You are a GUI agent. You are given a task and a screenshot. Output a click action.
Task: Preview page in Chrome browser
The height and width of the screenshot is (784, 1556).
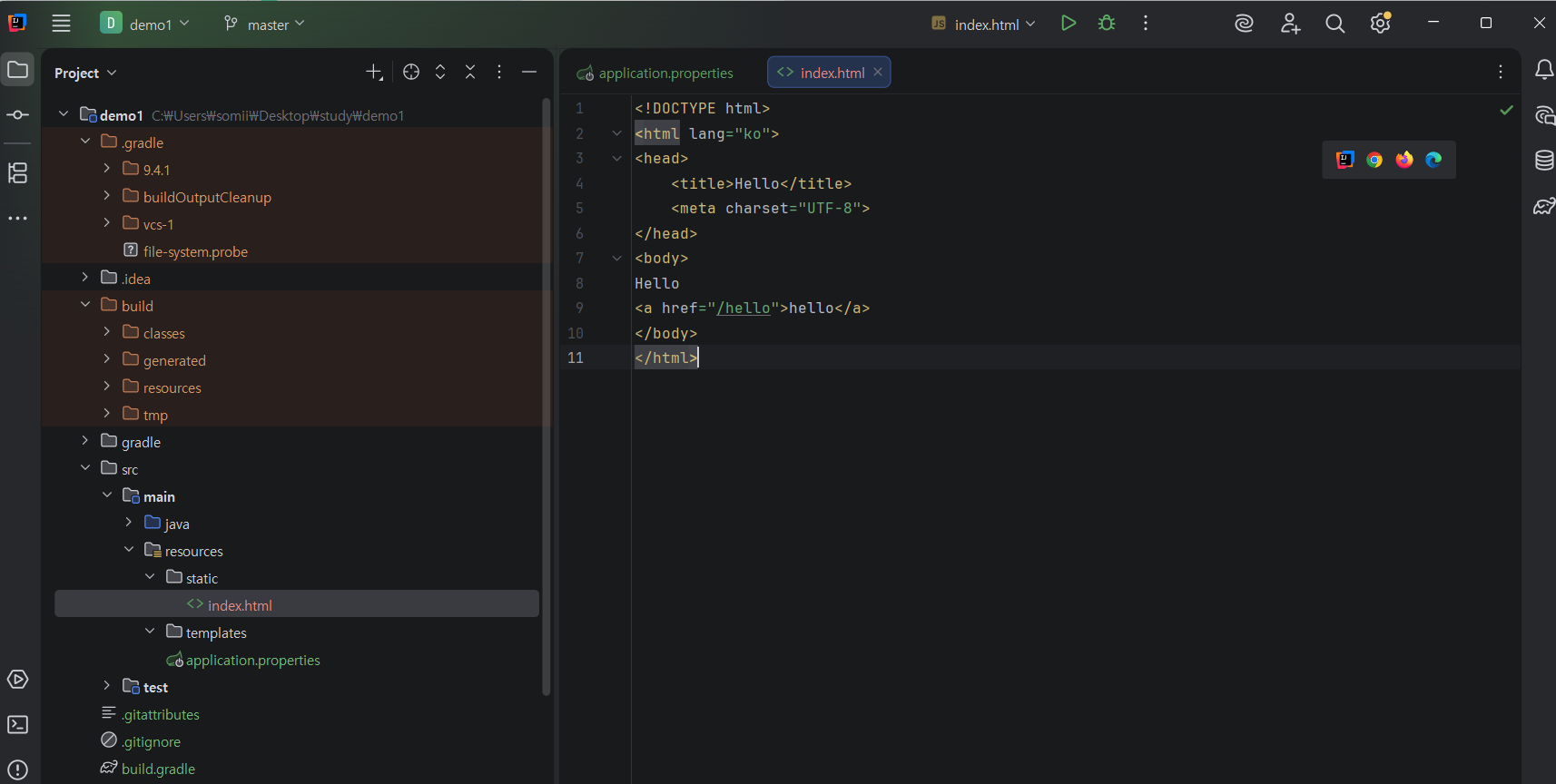[1374, 160]
